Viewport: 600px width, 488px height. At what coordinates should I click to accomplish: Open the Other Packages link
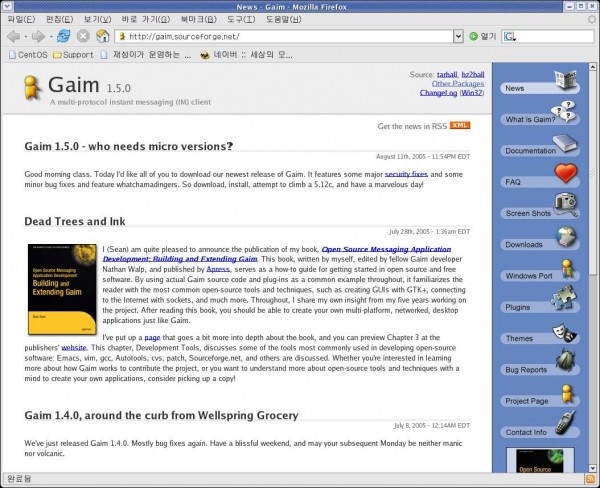click(458, 83)
